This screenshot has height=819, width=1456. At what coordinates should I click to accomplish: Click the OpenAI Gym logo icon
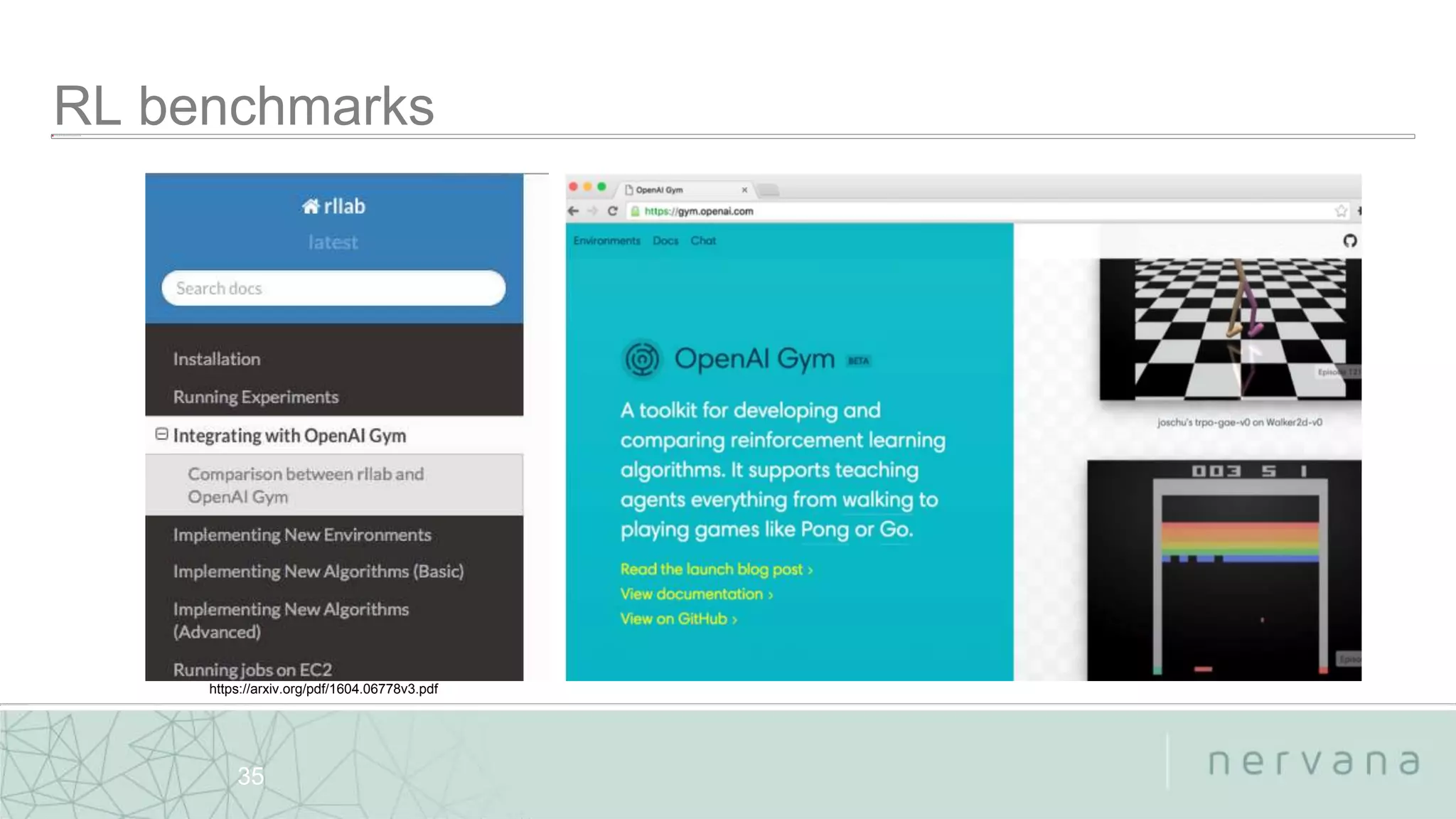click(641, 359)
